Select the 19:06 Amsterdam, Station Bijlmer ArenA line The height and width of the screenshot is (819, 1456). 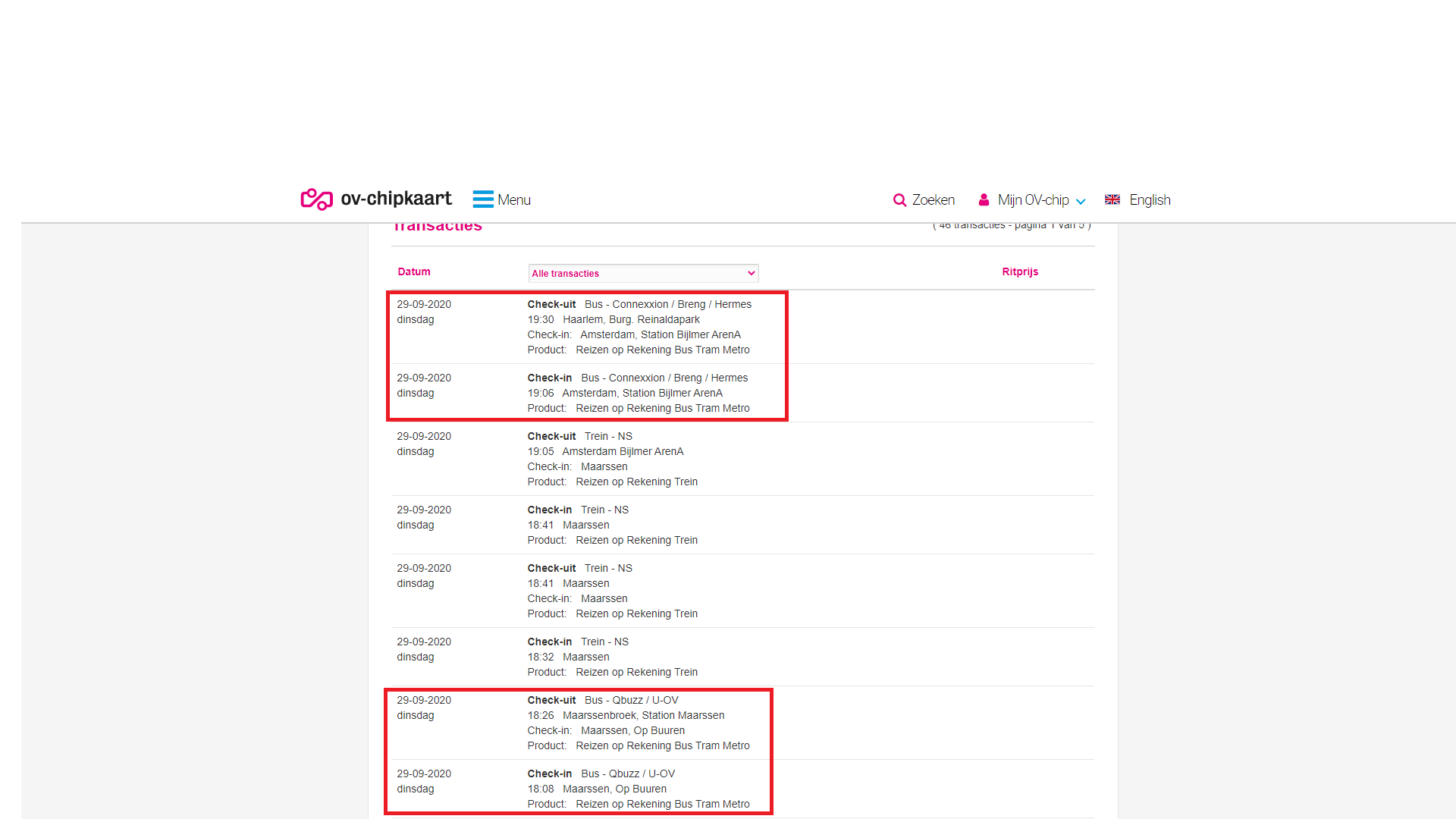[x=625, y=393]
